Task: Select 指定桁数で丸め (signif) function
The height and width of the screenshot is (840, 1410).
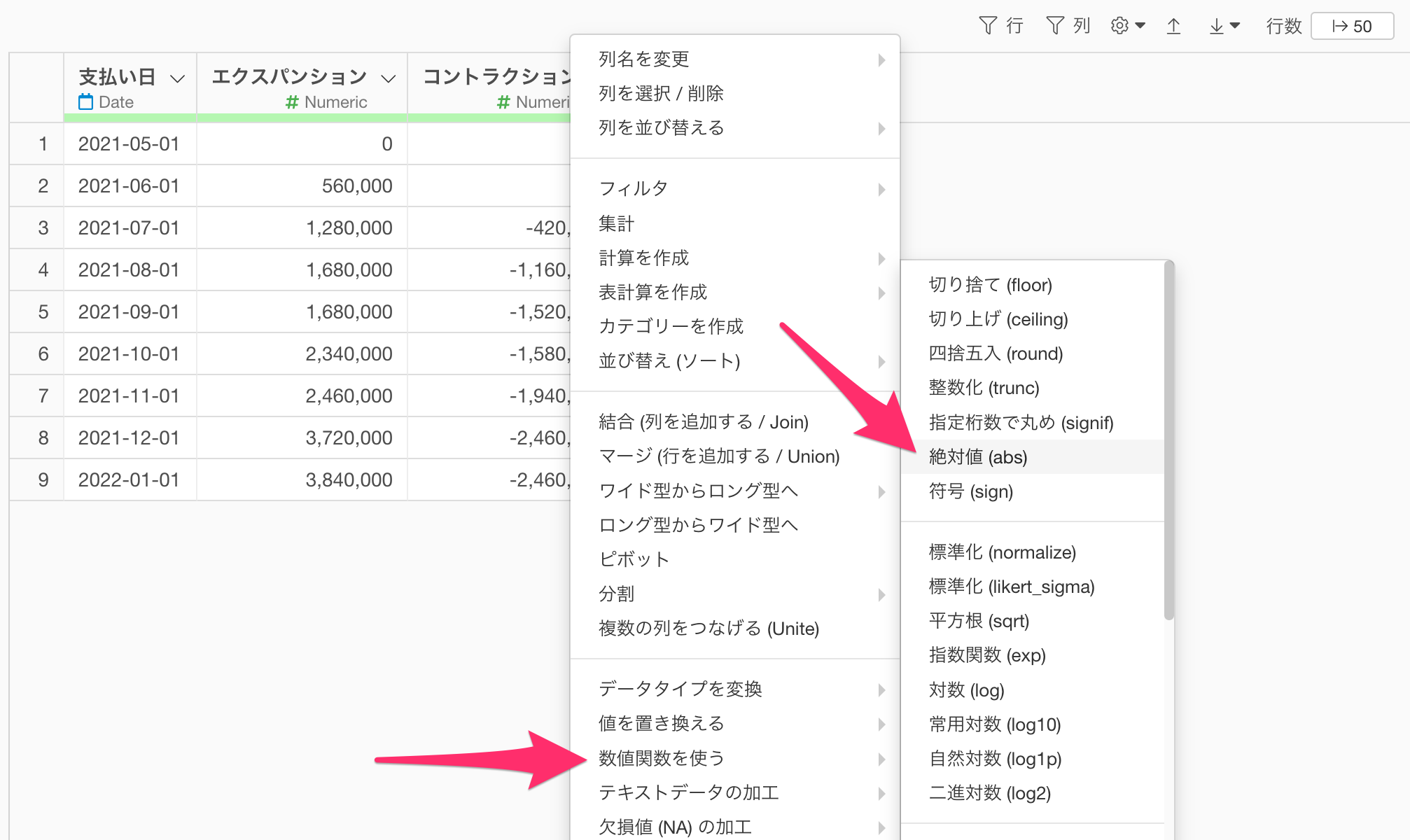Action: coord(1033,422)
